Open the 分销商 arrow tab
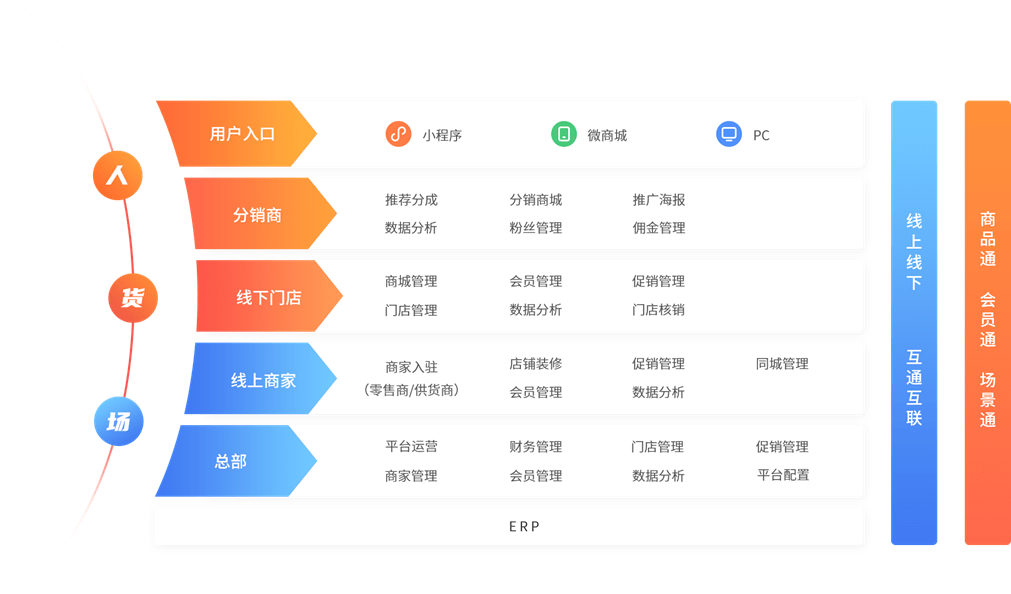 coord(258,215)
